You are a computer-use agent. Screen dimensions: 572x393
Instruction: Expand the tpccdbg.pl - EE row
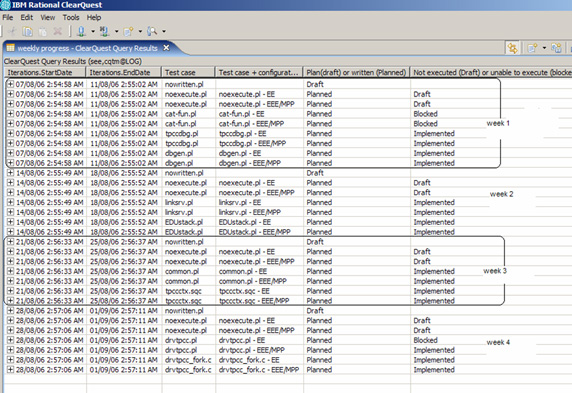tap(10, 133)
